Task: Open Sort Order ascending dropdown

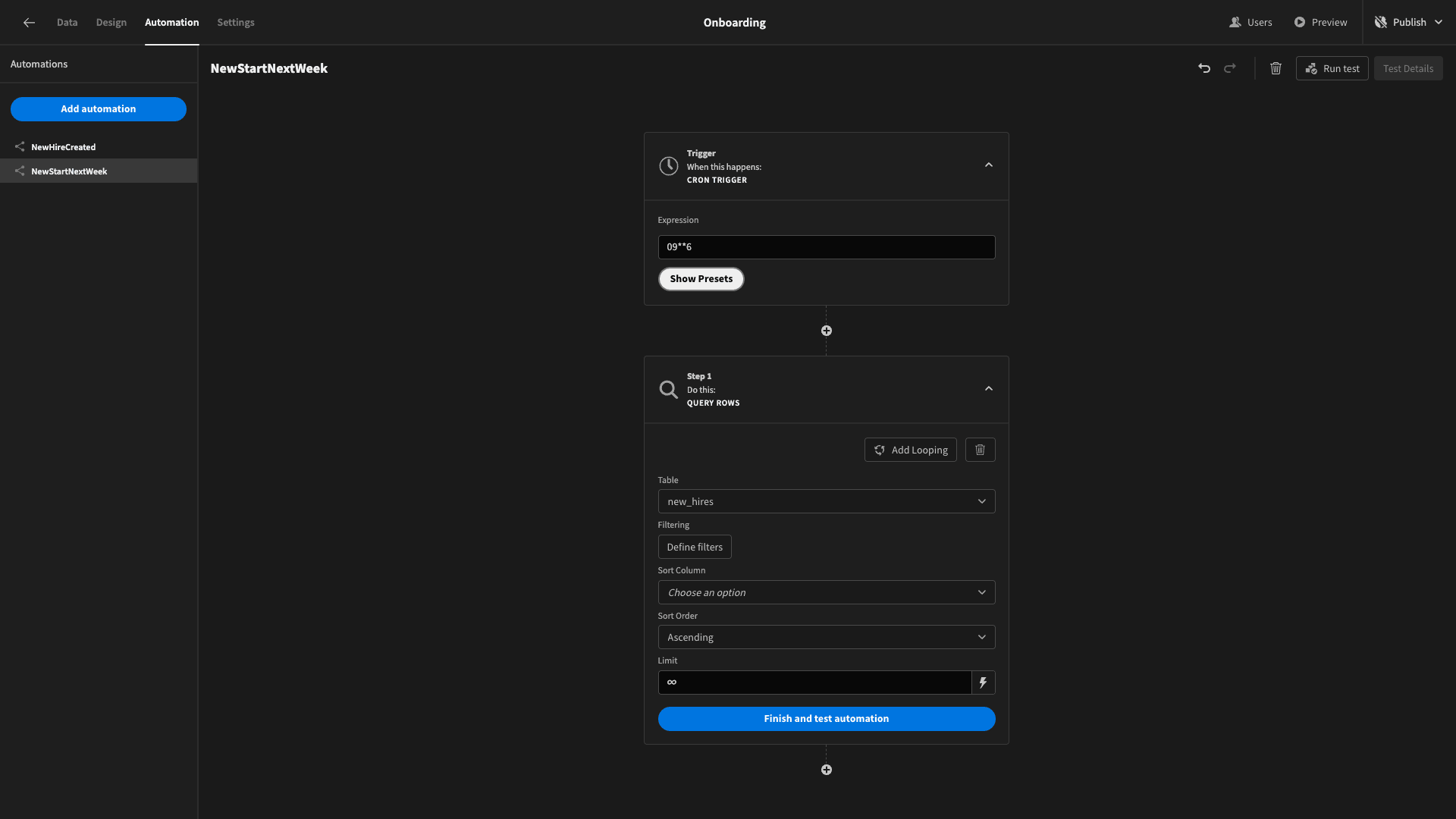Action: click(x=826, y=637)
